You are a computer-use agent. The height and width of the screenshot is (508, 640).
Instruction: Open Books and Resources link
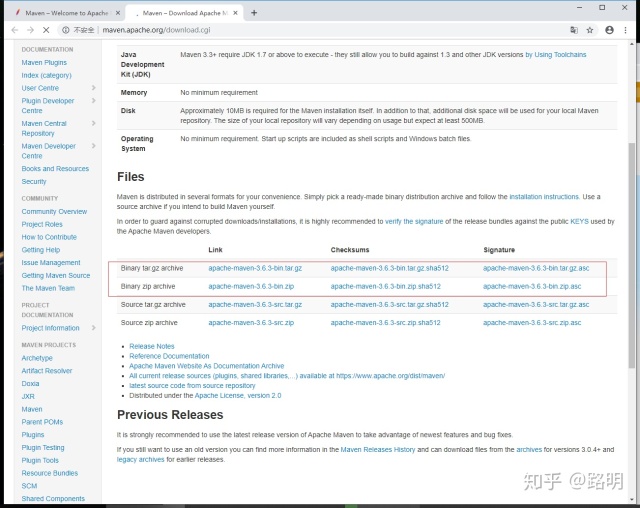(55, 169)
